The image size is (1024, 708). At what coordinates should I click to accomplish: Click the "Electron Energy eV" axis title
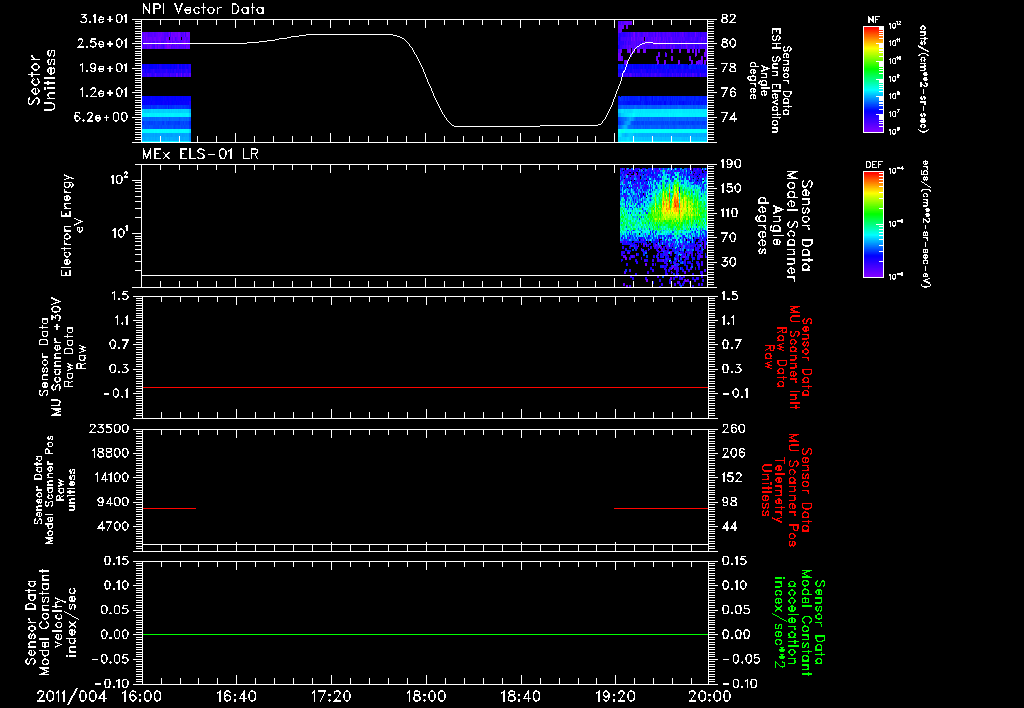click(x=72, y=225)
